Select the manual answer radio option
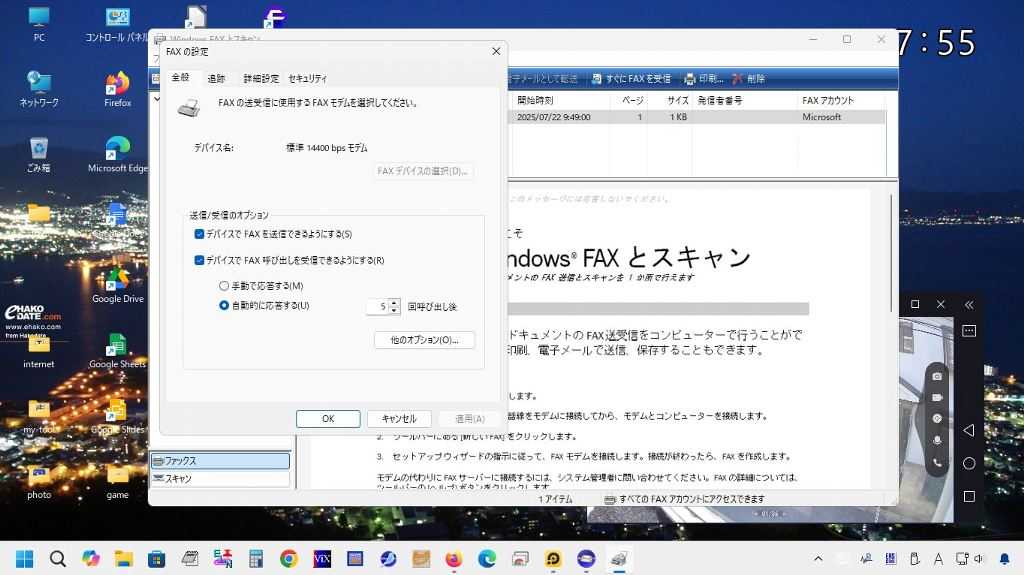This screenshot has height=575, width=1024. 224,286
